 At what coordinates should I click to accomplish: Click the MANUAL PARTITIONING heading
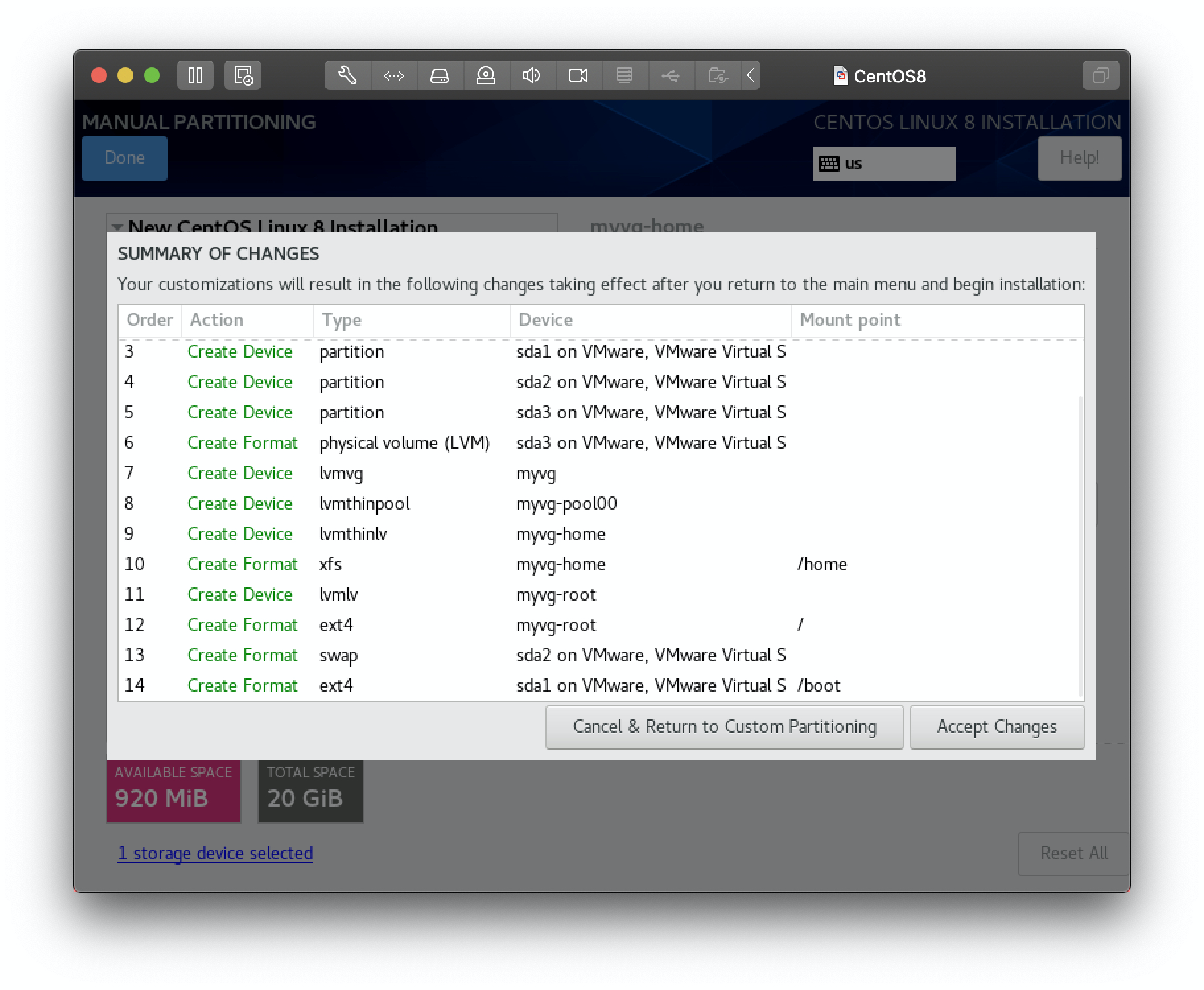point(199,122)
